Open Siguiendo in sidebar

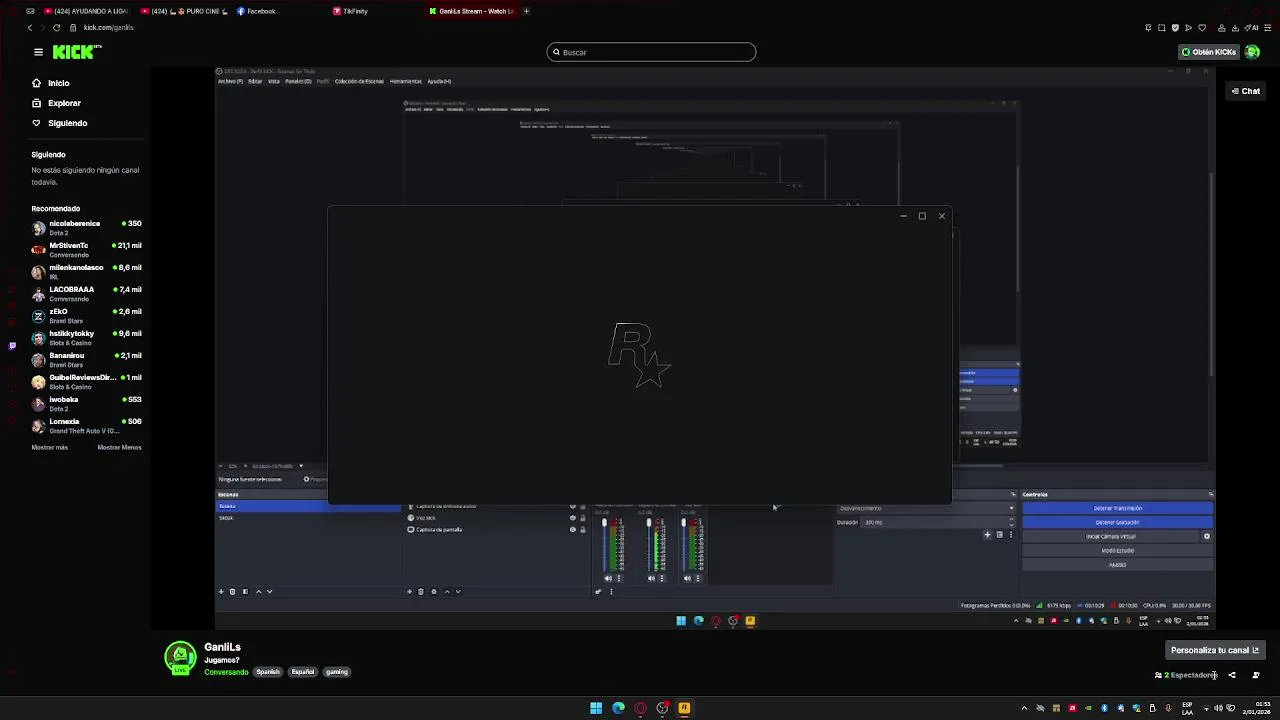coord(59,123)
